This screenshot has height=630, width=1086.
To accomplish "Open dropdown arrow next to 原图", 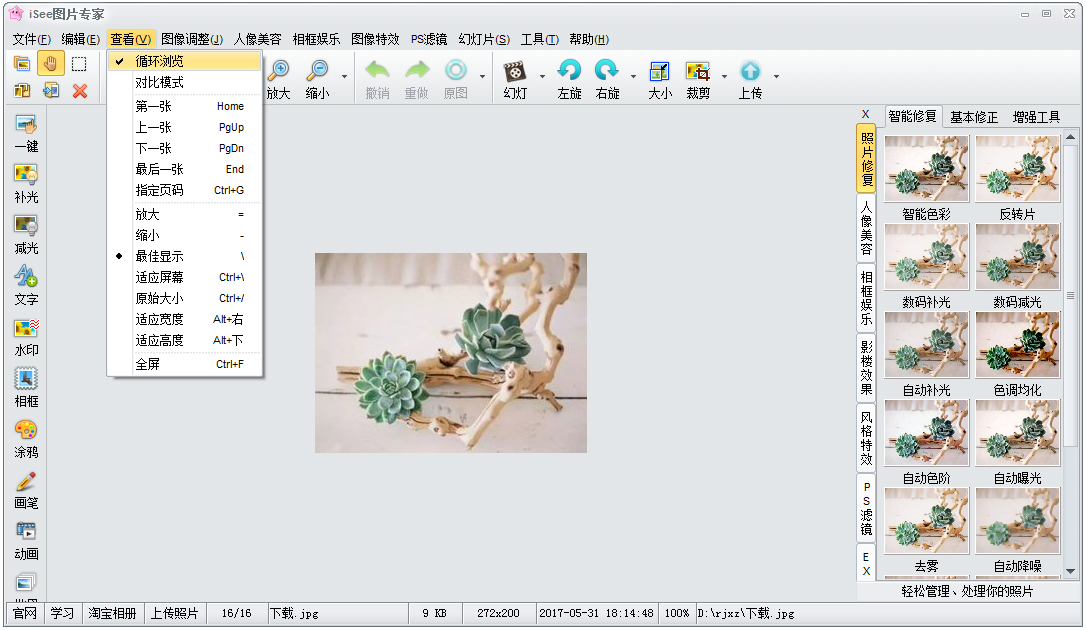I will (x=482, y=76).
